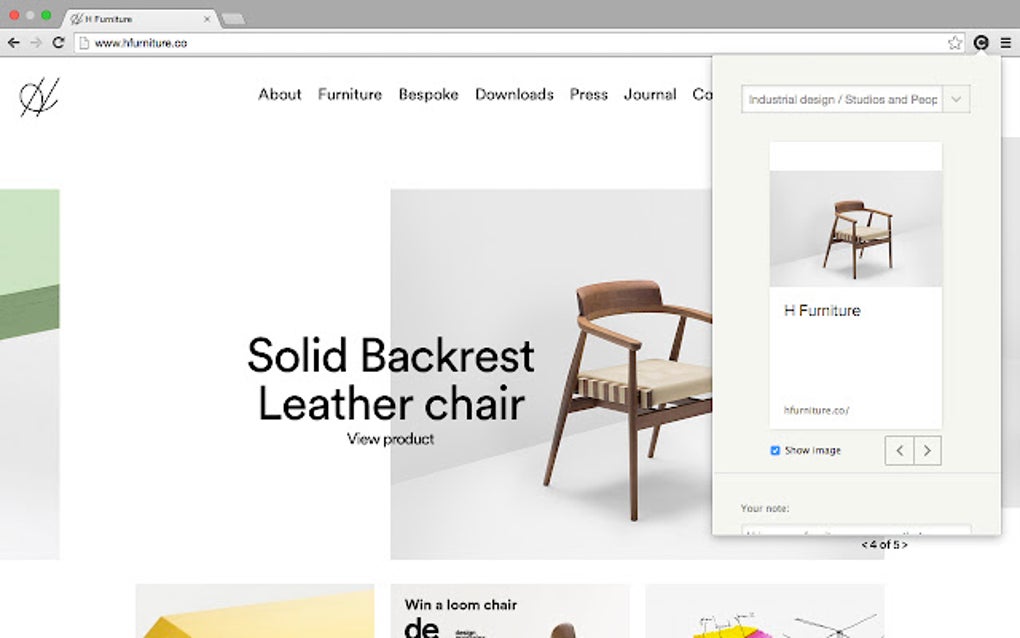The image size is (1020, 638).
Task: Click the note text field
Action: pos(856,530)
